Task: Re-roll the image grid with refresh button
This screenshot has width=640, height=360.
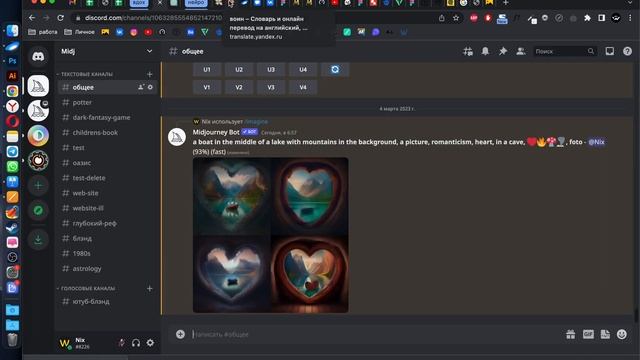Action: click(335, 70)
